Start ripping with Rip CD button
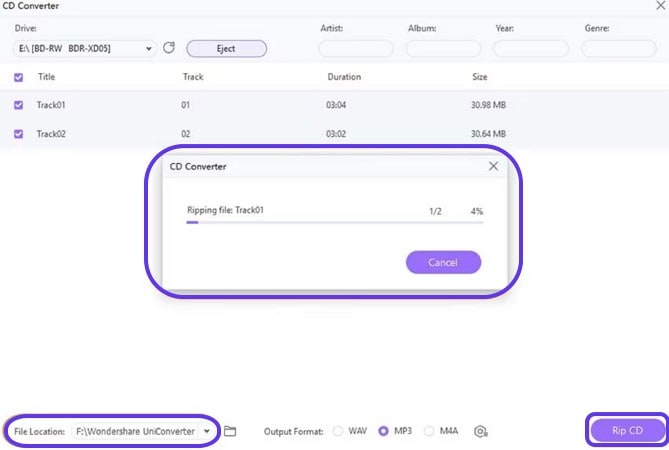The height and width of the screenshot is (450, 669). [627, 430]
